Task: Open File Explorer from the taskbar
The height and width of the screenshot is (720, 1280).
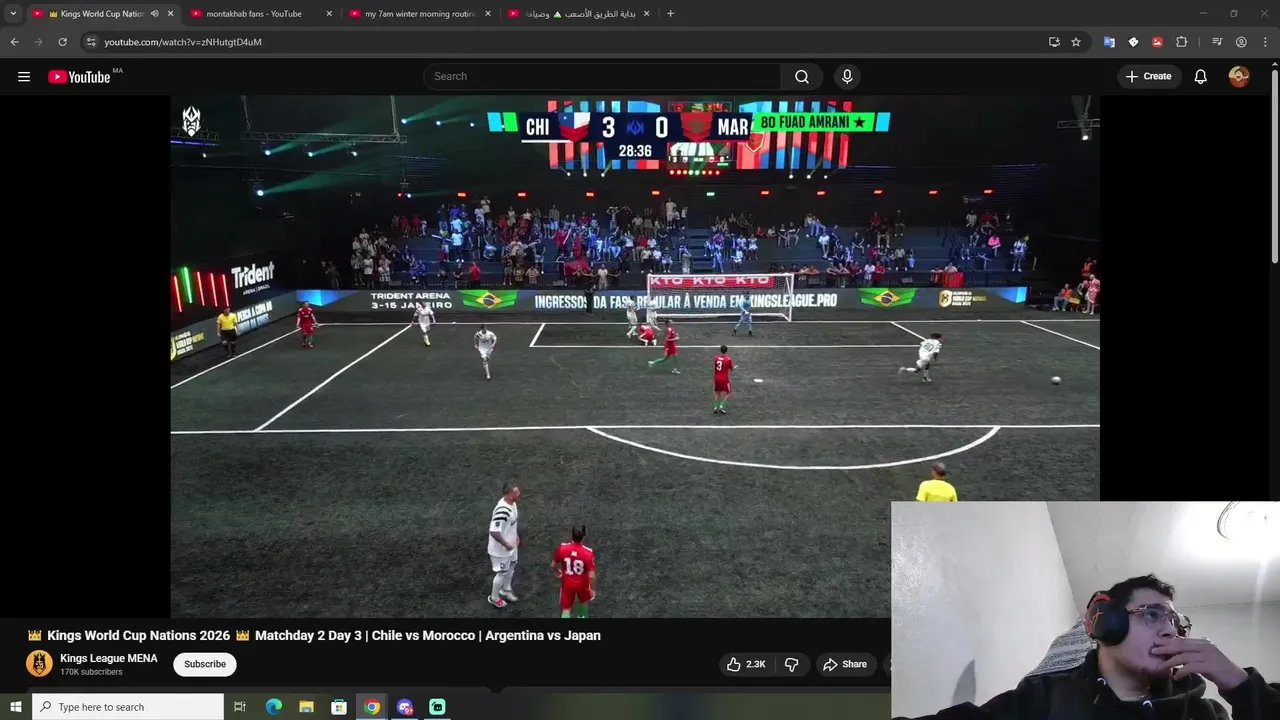Action: [306, 707]
